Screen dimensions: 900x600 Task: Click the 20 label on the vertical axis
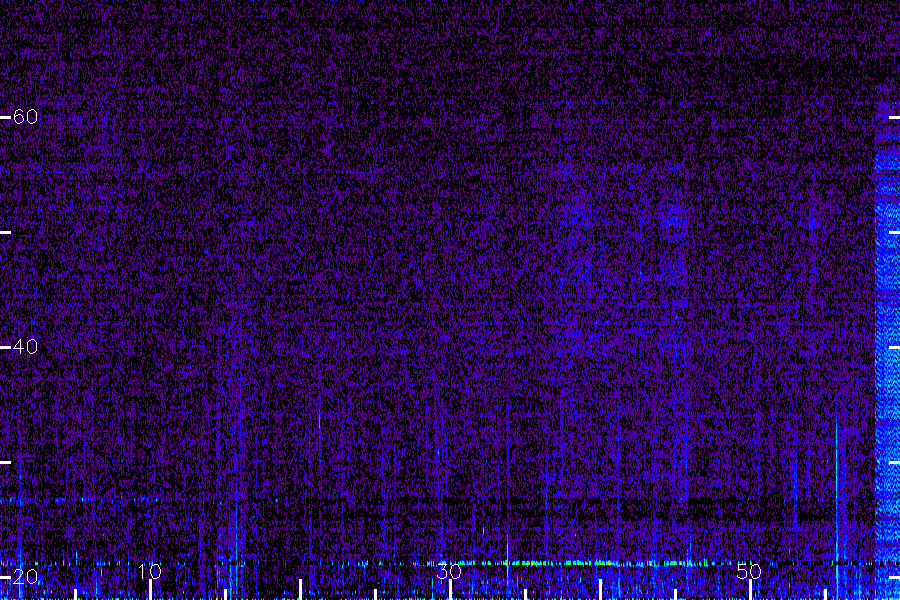coord(25,576)
